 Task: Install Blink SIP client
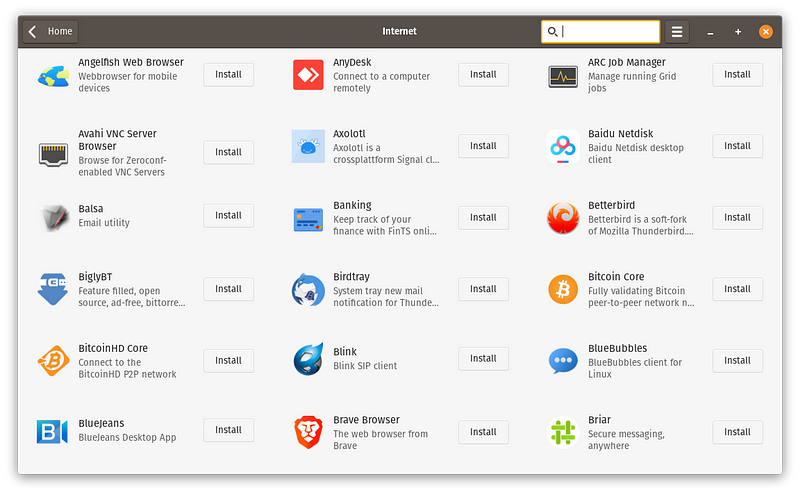click(483, 358)
